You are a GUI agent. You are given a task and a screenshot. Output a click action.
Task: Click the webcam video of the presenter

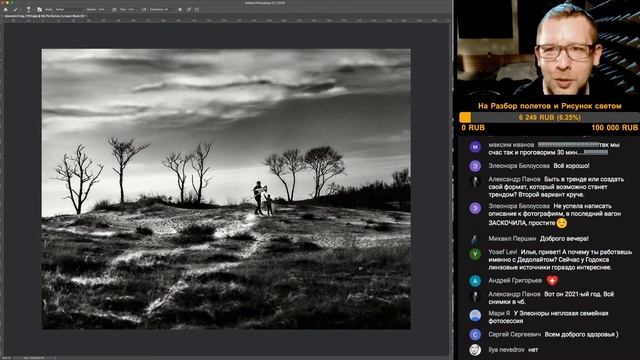tap(548, 48)
